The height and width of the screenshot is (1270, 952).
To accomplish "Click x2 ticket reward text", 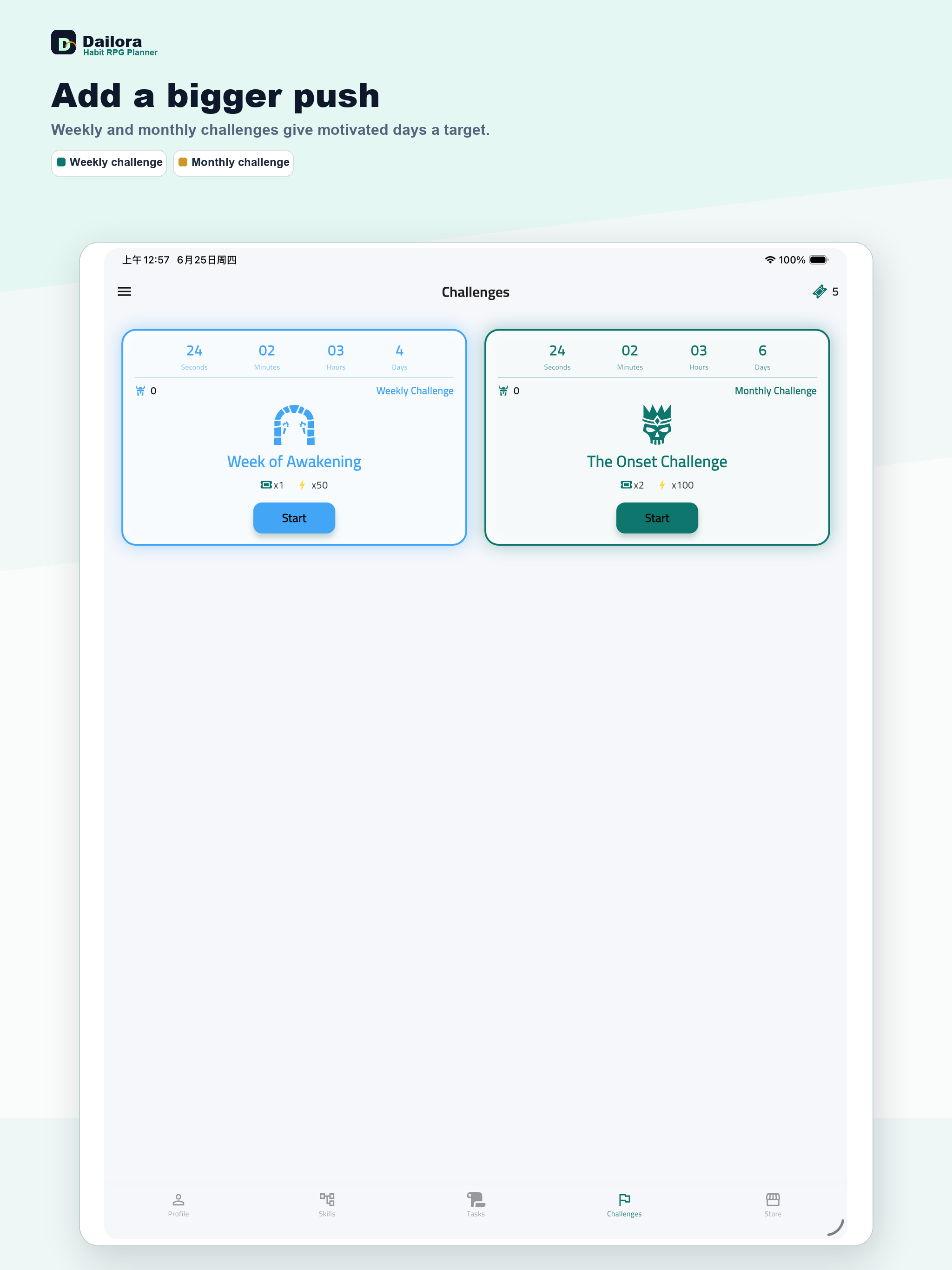I will click(639, 485).
